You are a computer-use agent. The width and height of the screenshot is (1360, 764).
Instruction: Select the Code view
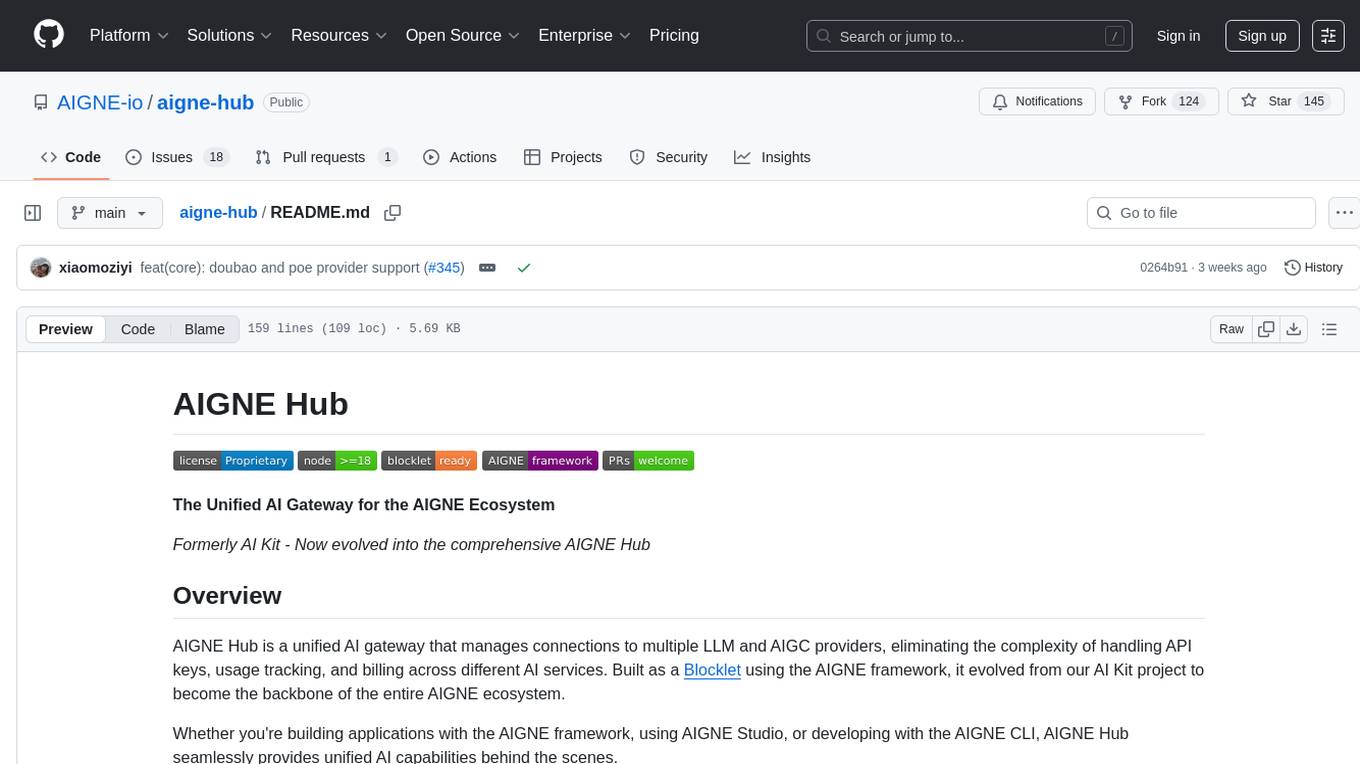pyautogui.click(x=138, y=329)
